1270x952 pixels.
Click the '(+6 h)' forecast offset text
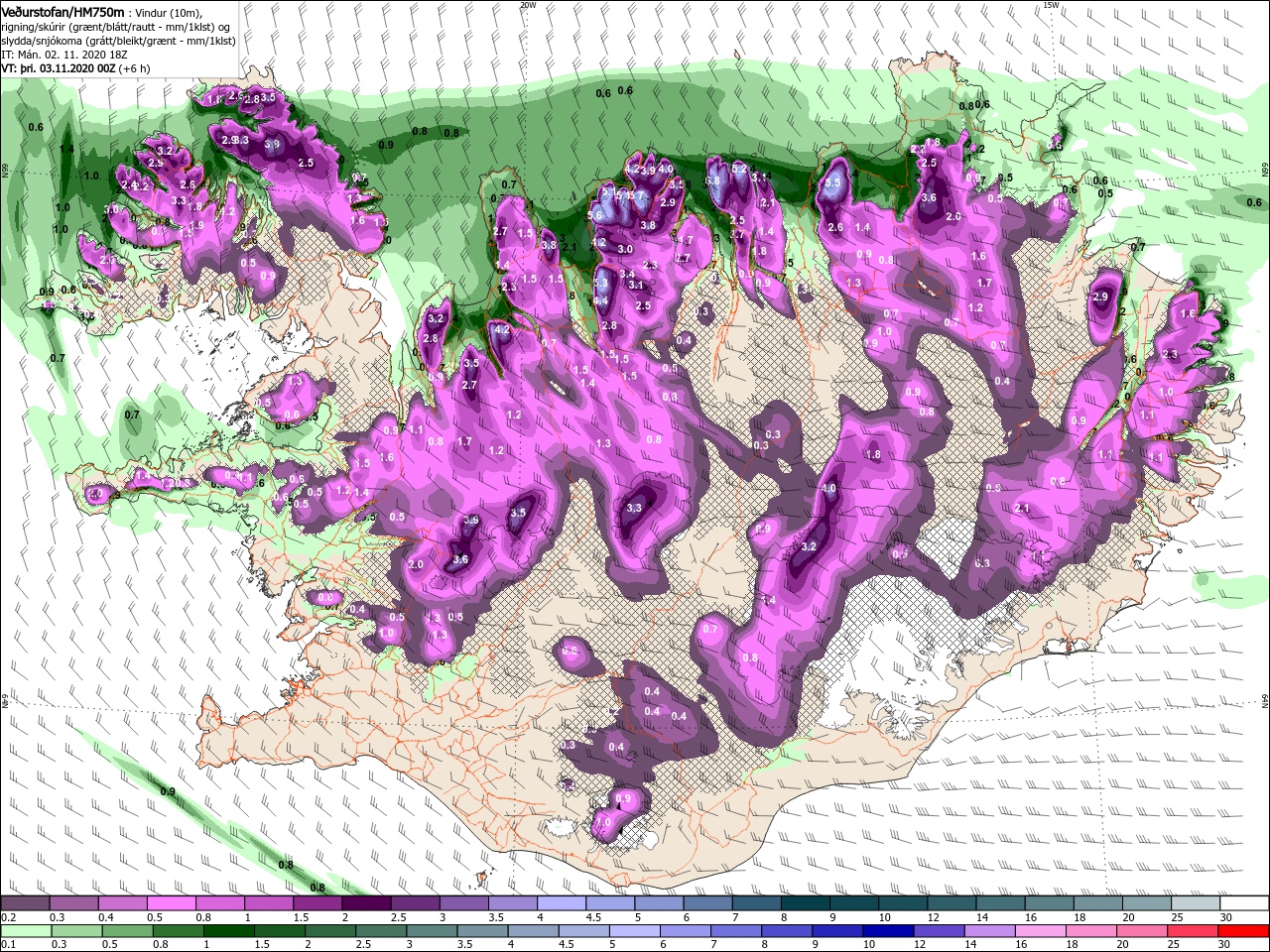pyautogui.click(x=134, y=68)
